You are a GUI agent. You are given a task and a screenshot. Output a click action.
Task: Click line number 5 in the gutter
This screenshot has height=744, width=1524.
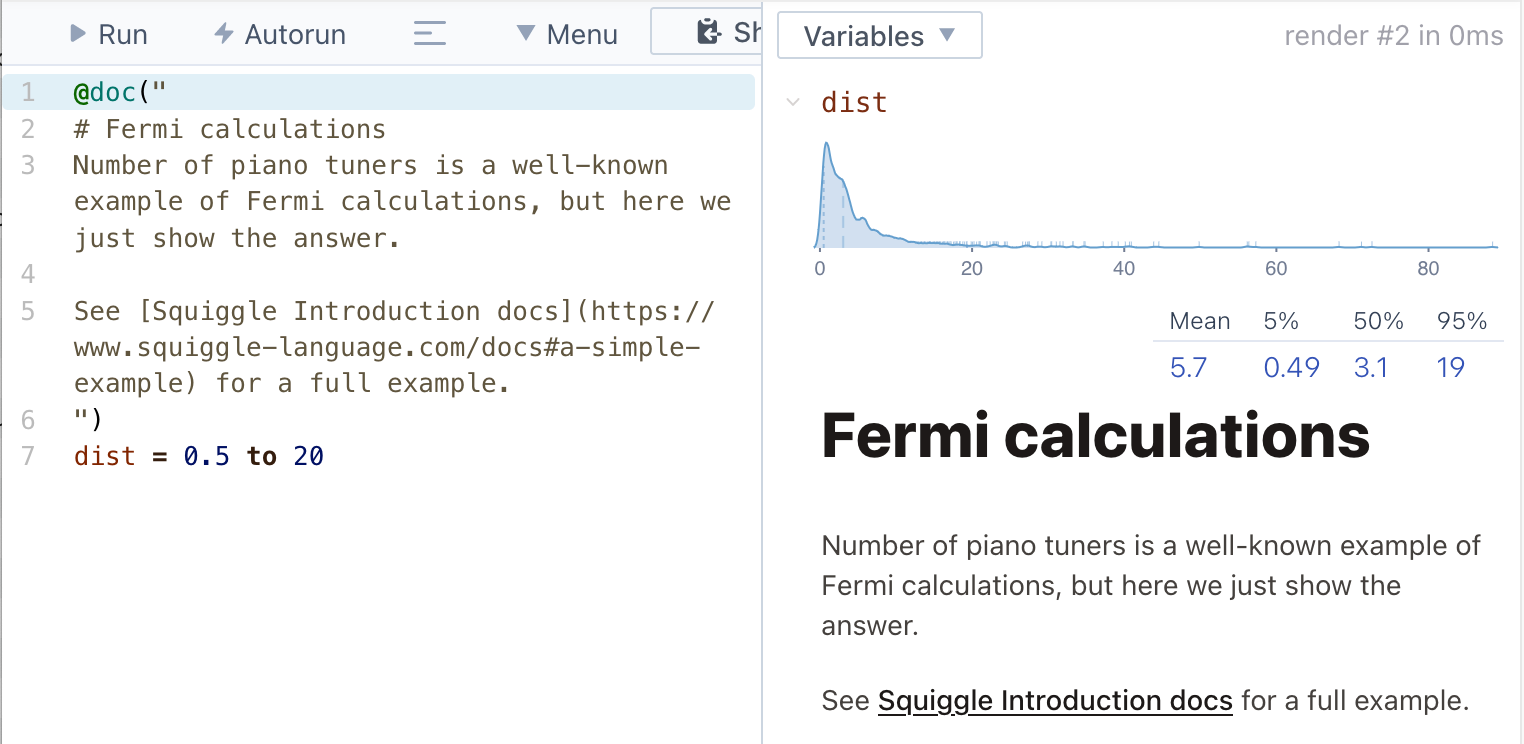(x=28, y=311)
